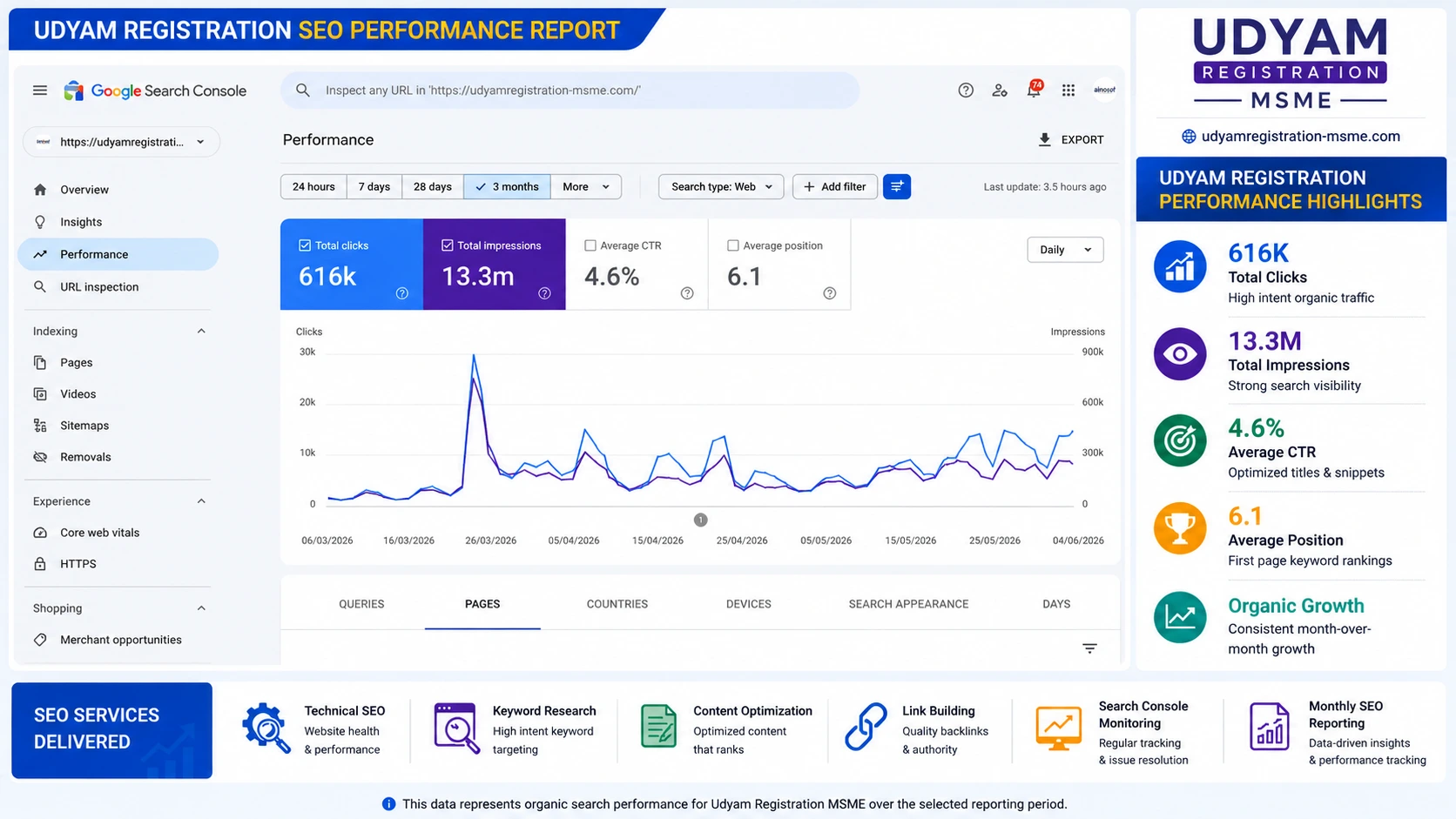The width and height of the screenshot is (1456, 819).
Task: Click the Total Impressions eye icon
Action: (1180, 354)
